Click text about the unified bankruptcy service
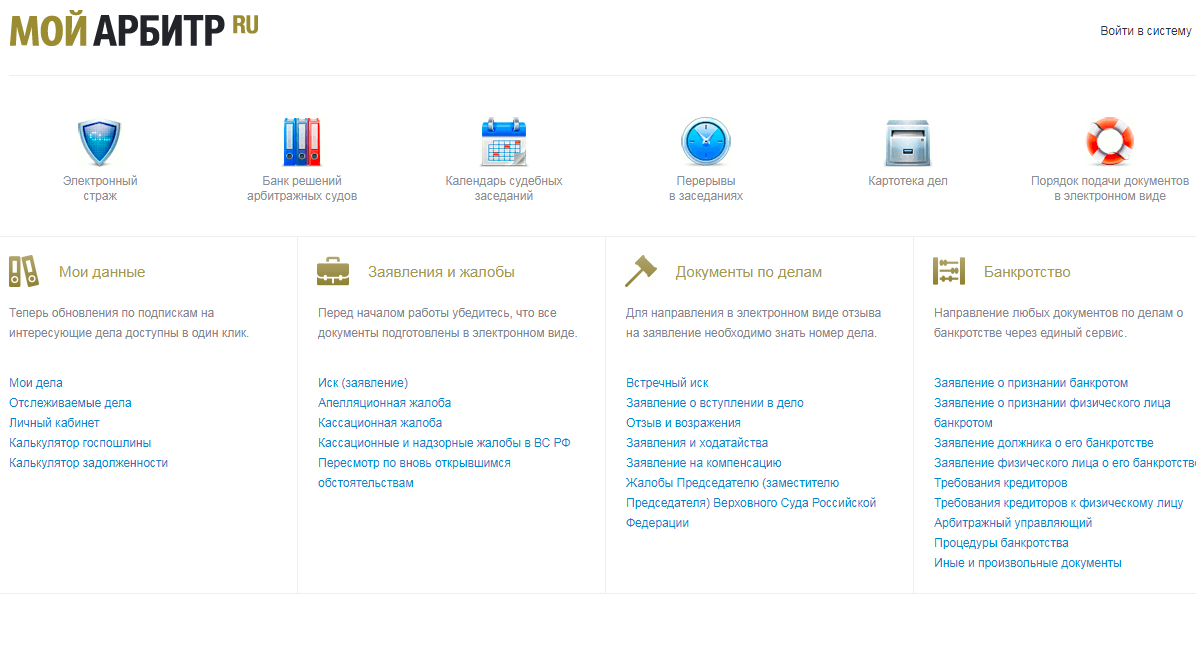 click(1059, 323)
